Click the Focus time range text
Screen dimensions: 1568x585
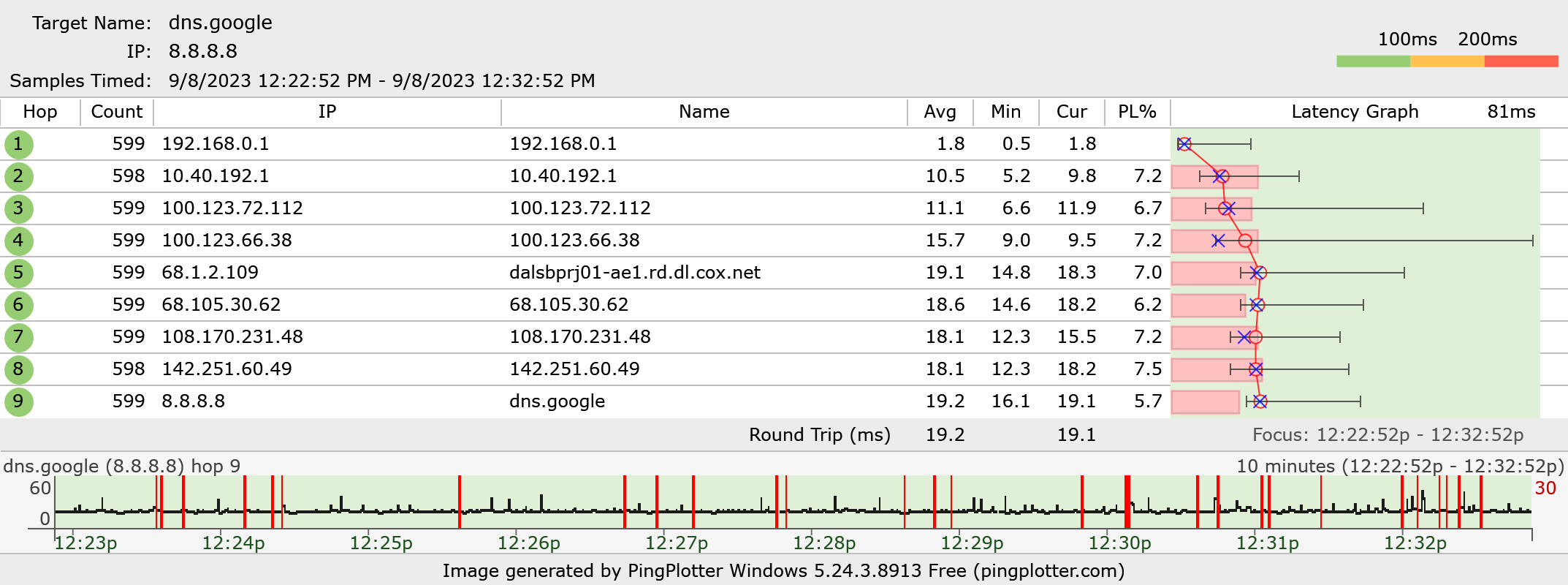1387,435
